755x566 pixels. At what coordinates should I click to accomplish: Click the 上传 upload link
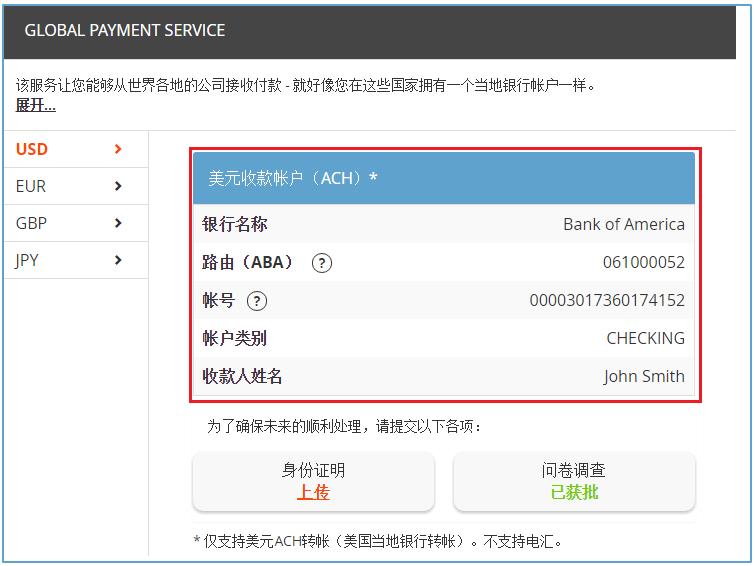click(313, 492)
